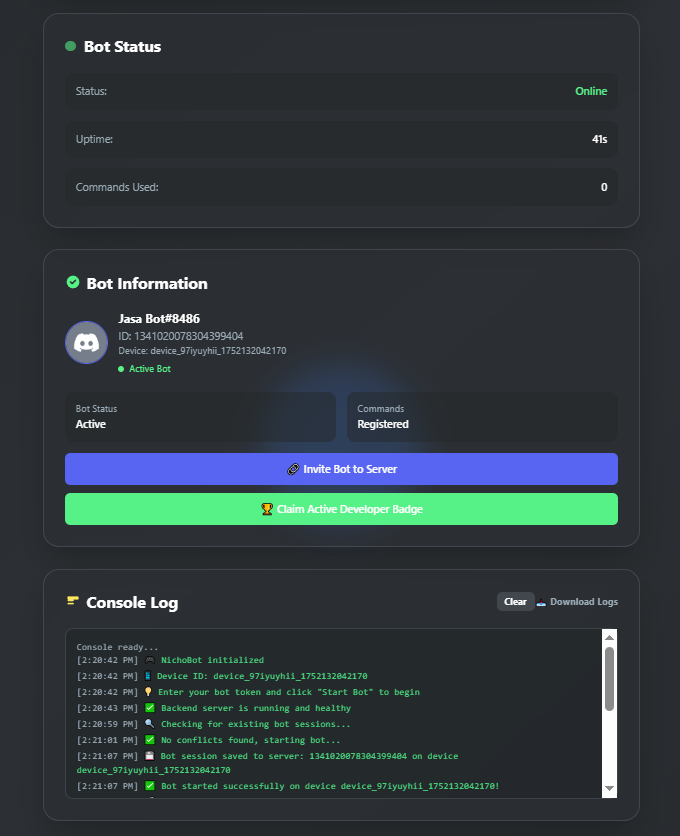Click the Bot Status Active info card
This screenshot has width=680, height=836.
click(200, 417)
